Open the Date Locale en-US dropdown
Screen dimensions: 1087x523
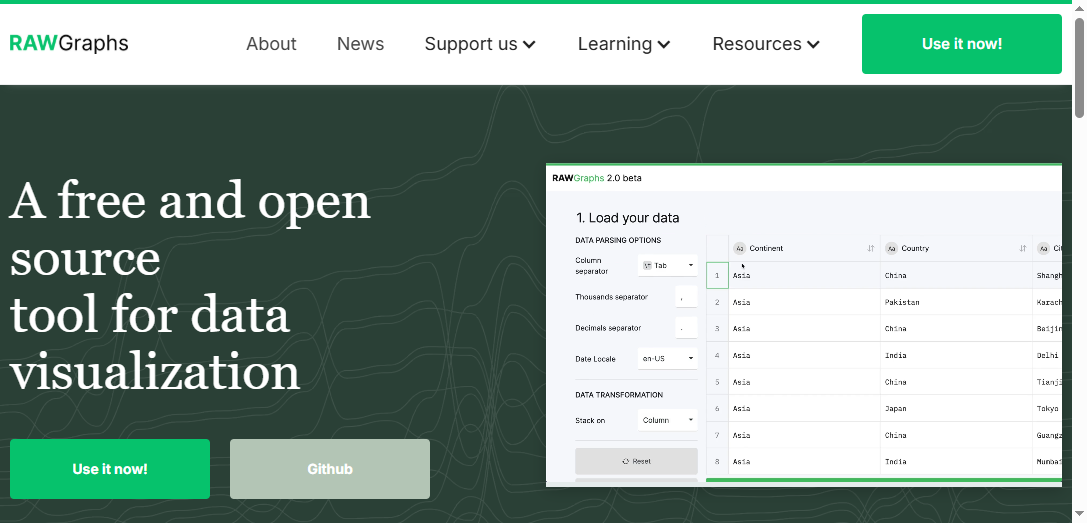pyautogui.click(x=668, y=358)
